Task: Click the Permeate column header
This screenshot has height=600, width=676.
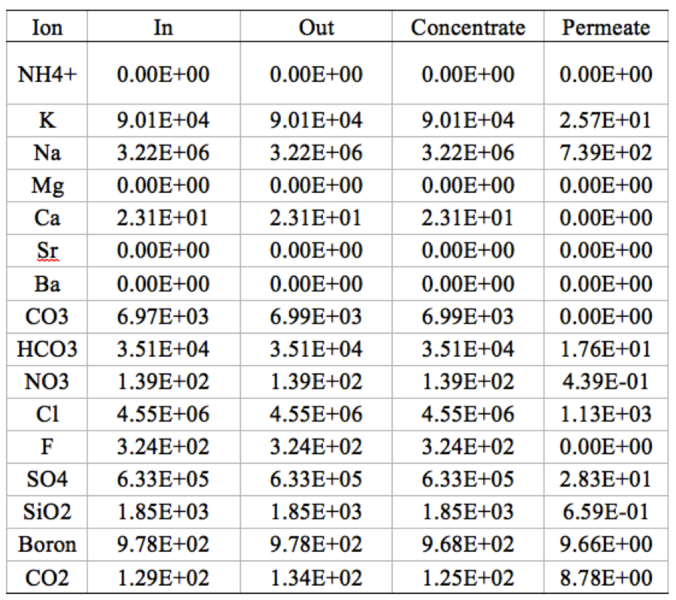Action: [x=606, y=27]
